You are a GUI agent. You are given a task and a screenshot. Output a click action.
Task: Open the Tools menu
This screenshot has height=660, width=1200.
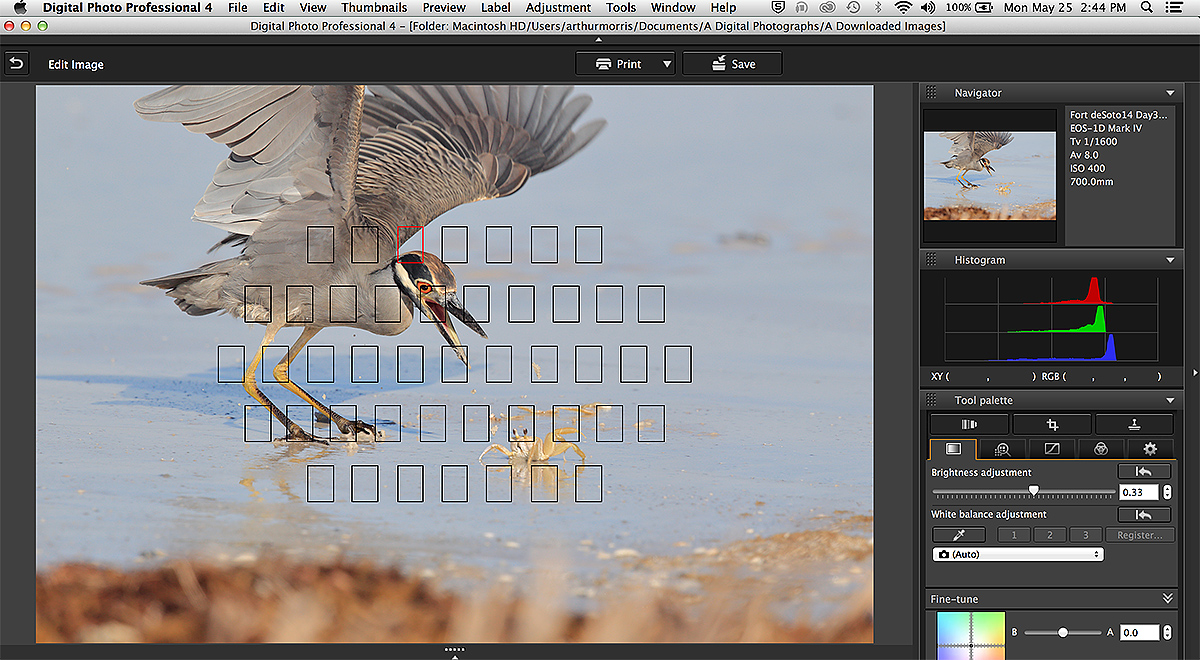[621, 8]
